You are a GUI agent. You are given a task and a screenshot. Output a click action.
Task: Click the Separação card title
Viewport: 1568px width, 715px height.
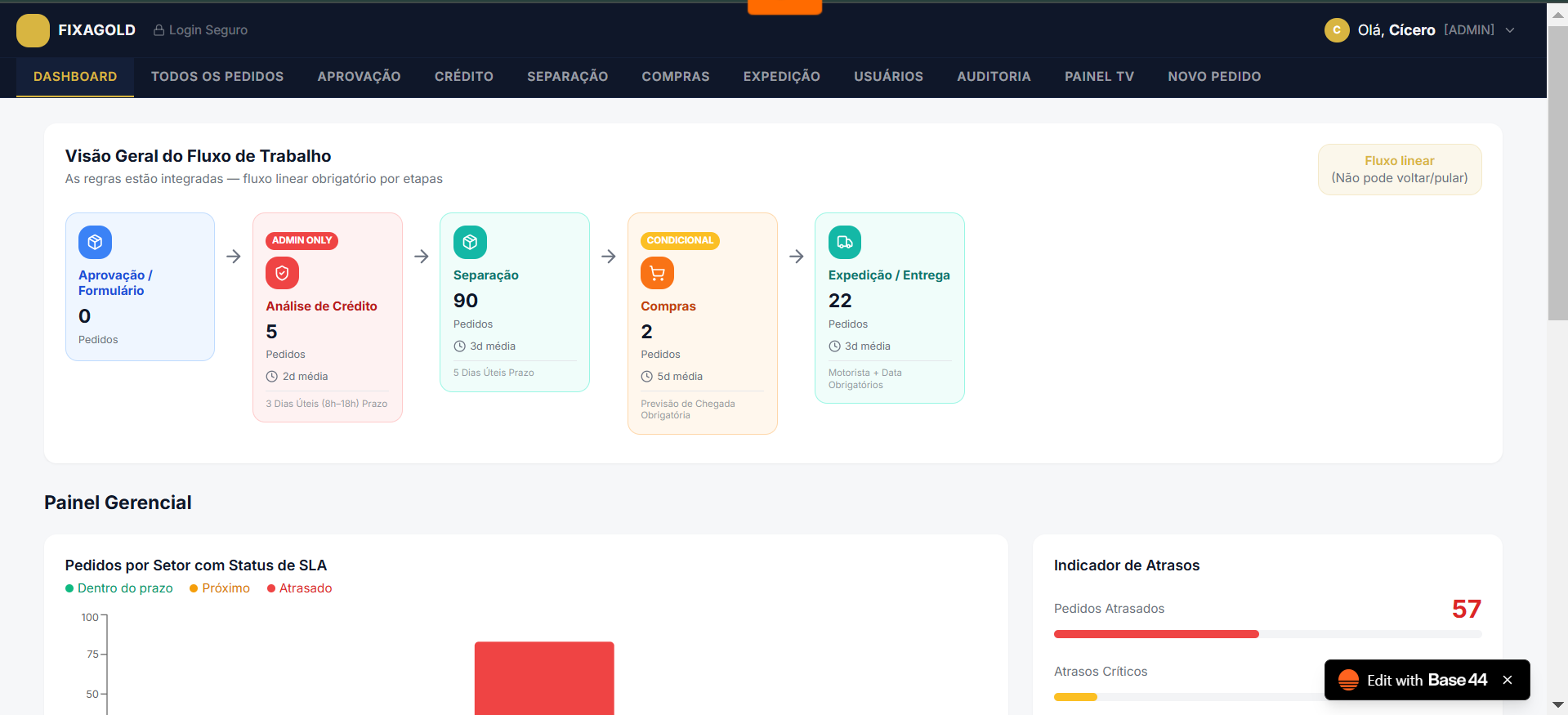486,275
